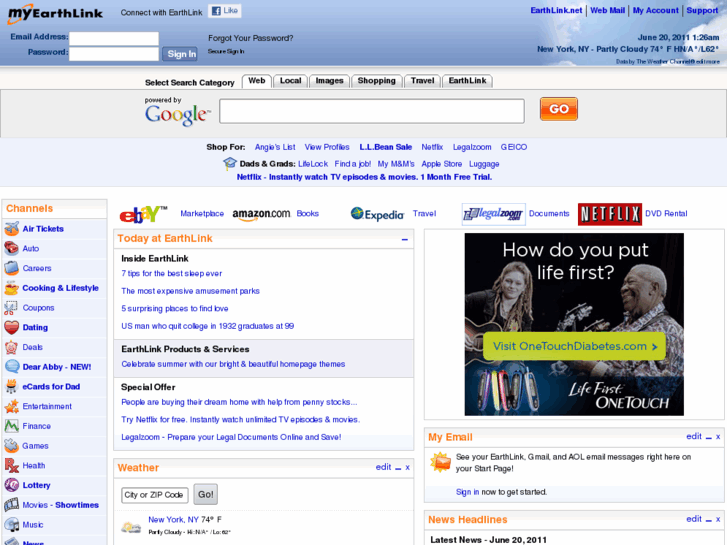Open the Showtimes link
Image resolution: width=727 pixels, height=545 pixels.
[77, 505]
